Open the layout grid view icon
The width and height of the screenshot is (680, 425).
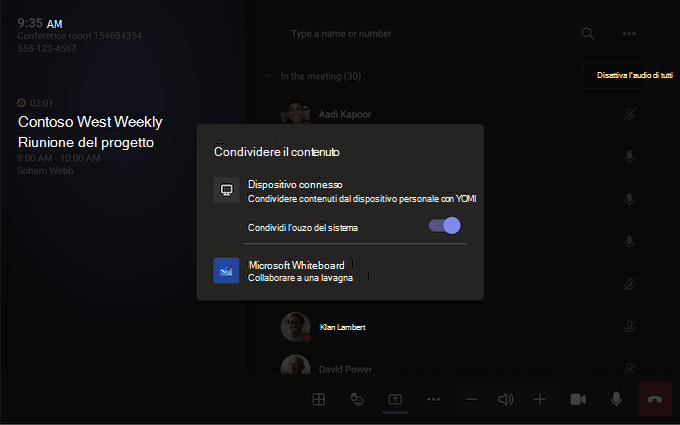pos(319,399)
